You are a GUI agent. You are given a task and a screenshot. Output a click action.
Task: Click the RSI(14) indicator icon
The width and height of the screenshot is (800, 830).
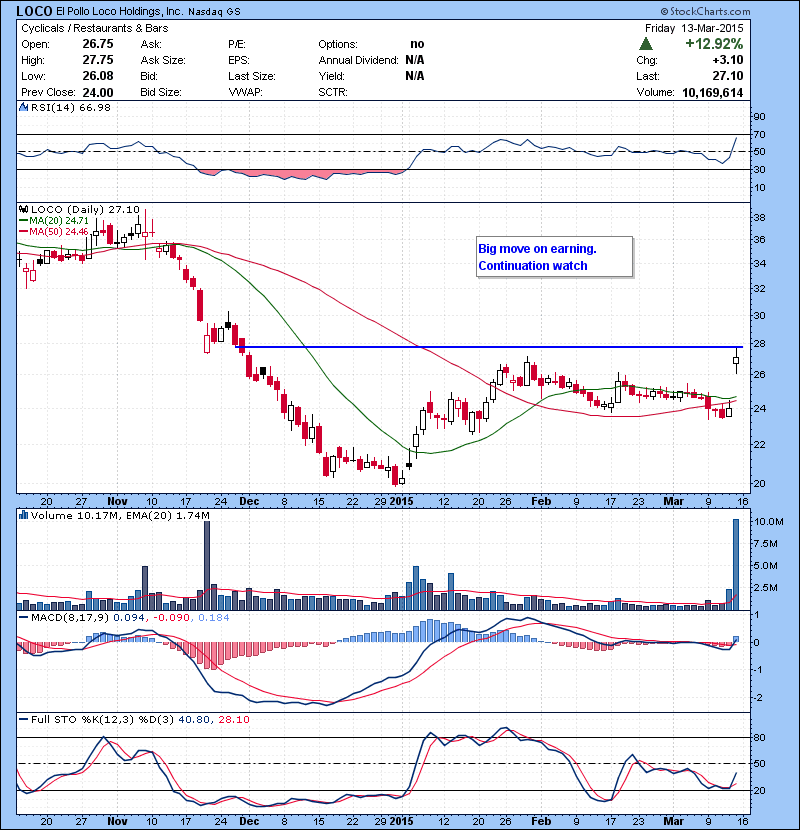[23, 107]
